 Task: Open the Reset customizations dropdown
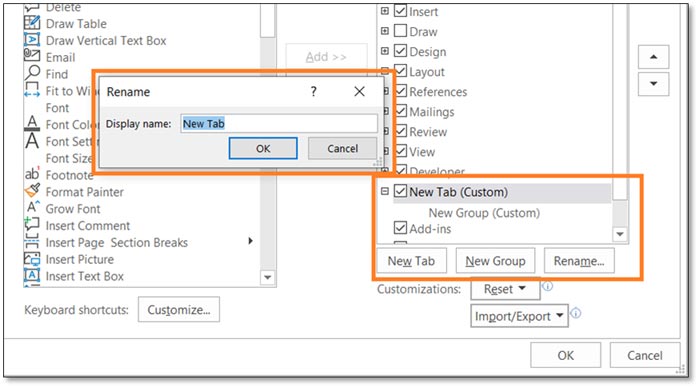tap(505, 289)
